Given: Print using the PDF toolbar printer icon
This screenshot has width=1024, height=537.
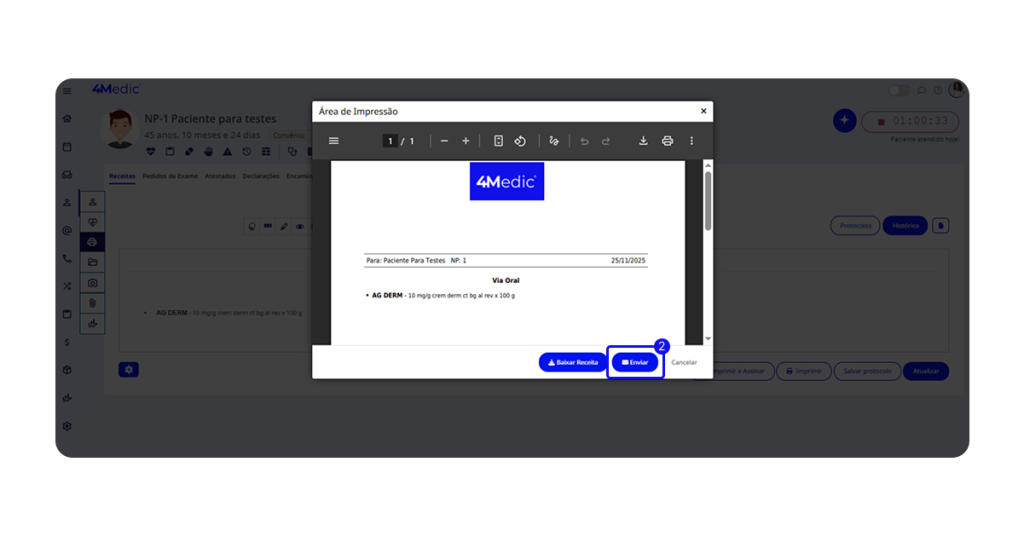Looking at the screenshot, I should coord(667,141).
